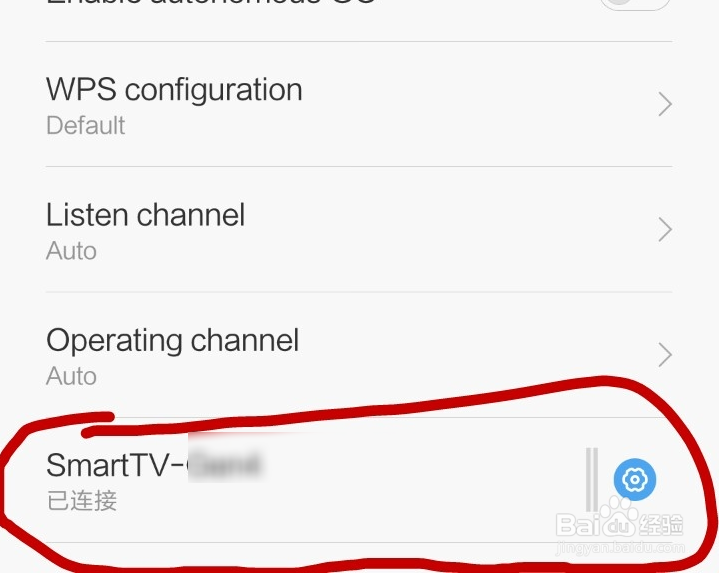This screenshot has height=573, width=724.
Task: Open the WPS configuration menu item
Action: click(359, 104)
